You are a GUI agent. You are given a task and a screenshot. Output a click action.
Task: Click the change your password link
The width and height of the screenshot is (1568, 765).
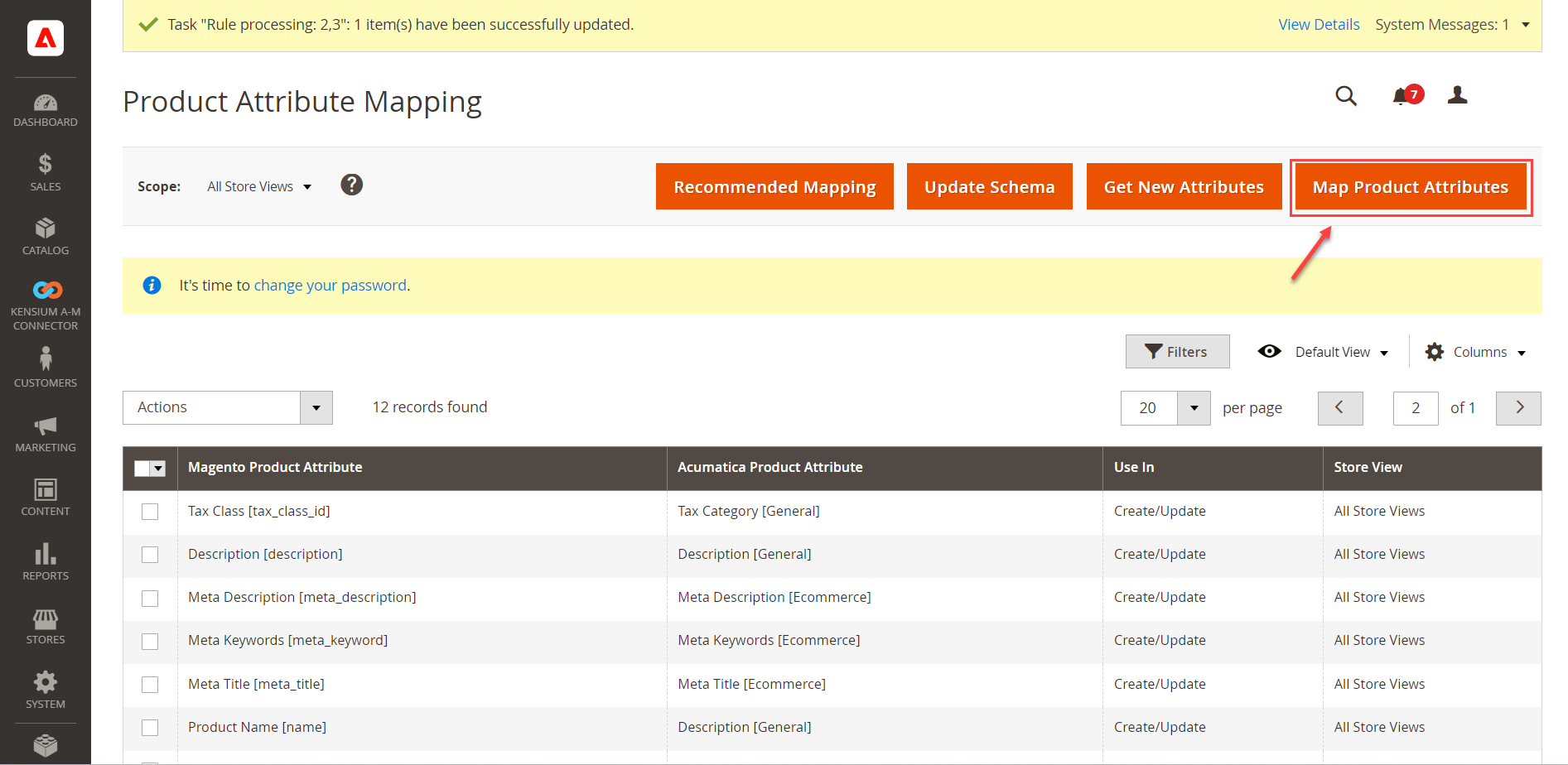pyautogui.click(x=330, y=285)
